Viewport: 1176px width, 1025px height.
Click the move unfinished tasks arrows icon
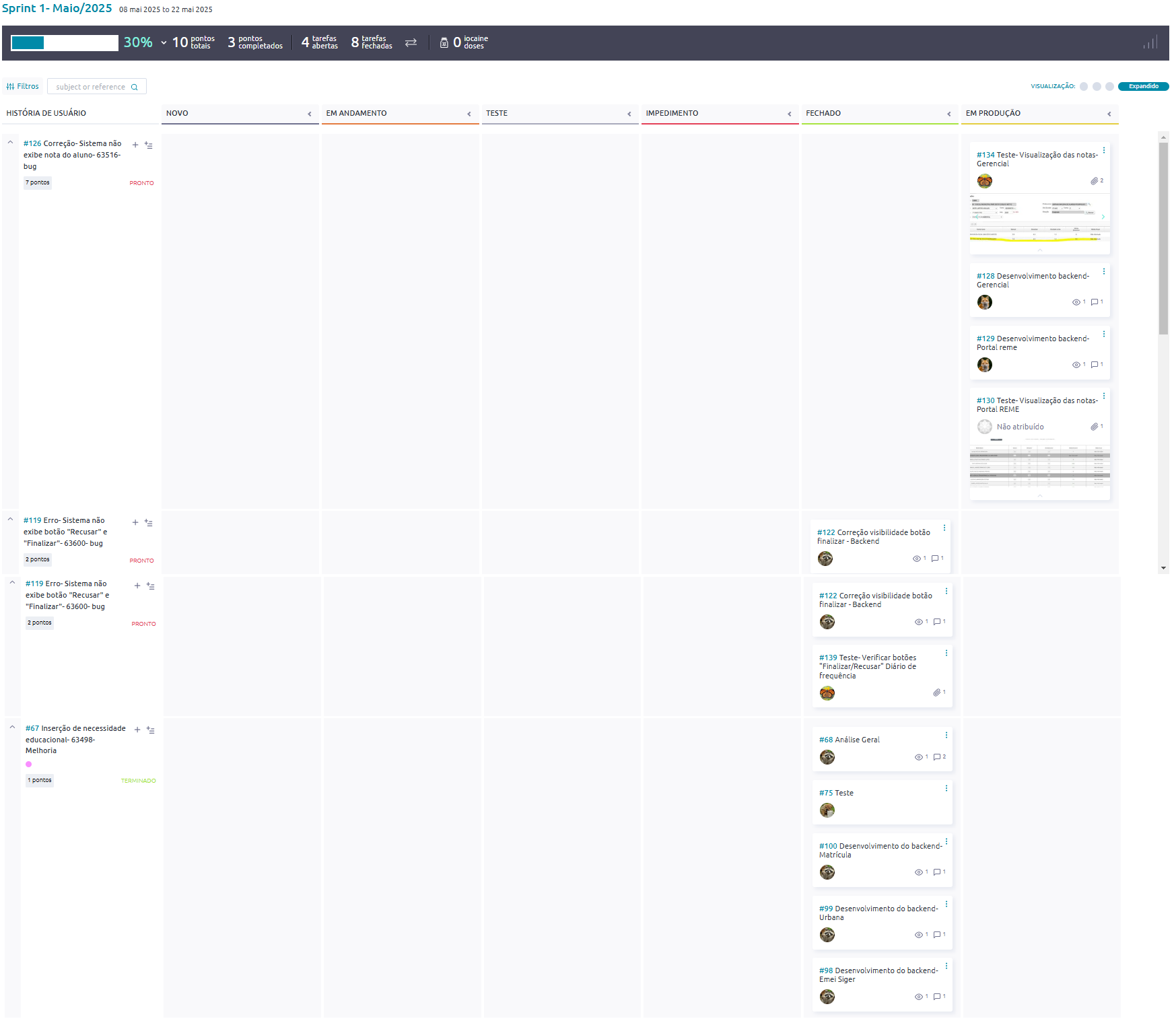pyautogui.click(x=411, y=42)
